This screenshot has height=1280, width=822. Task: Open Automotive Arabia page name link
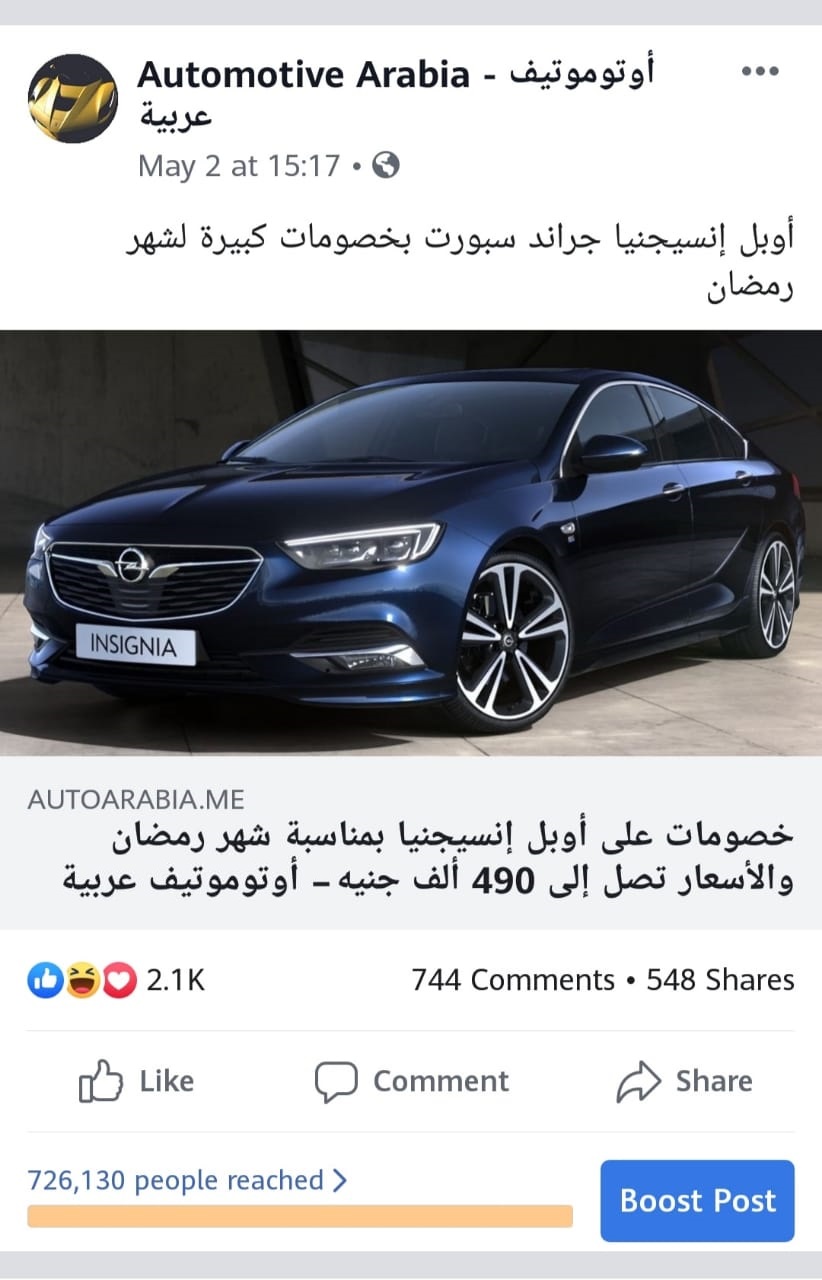pyautogui.click(x=396, y=92)
